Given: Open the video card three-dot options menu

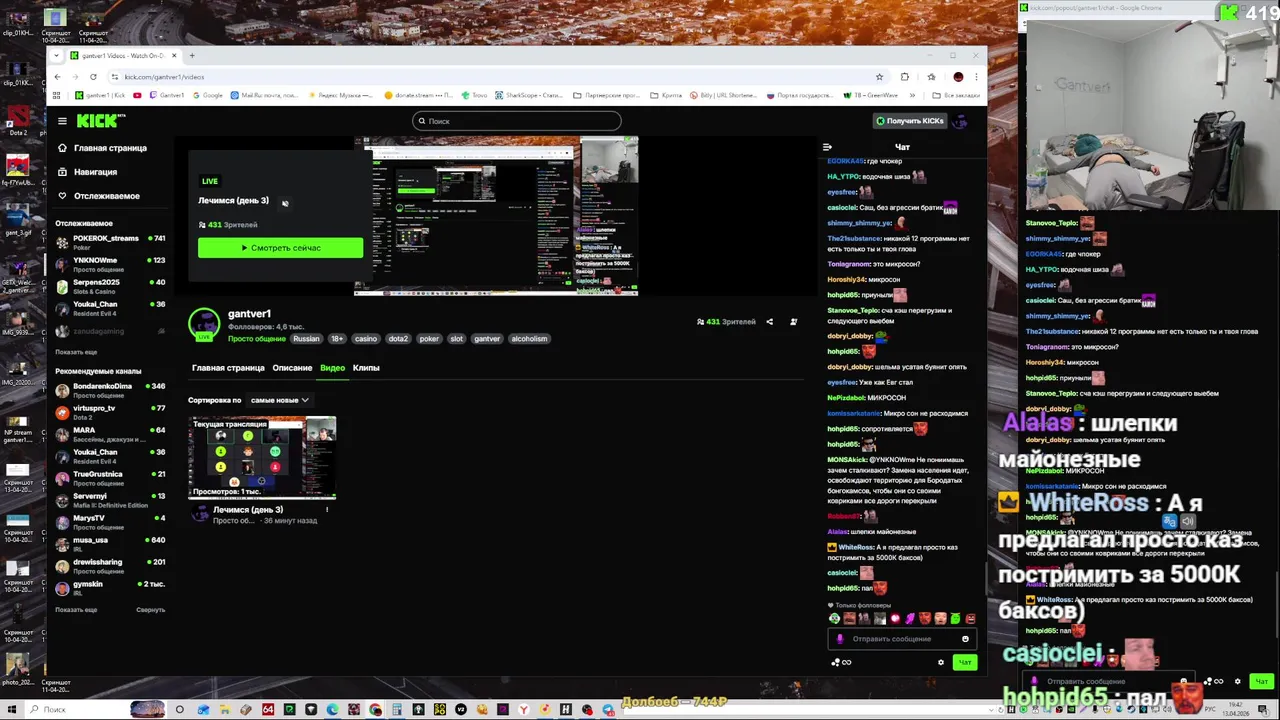Looking at the screenshot, I should click(x=326, y=510).
